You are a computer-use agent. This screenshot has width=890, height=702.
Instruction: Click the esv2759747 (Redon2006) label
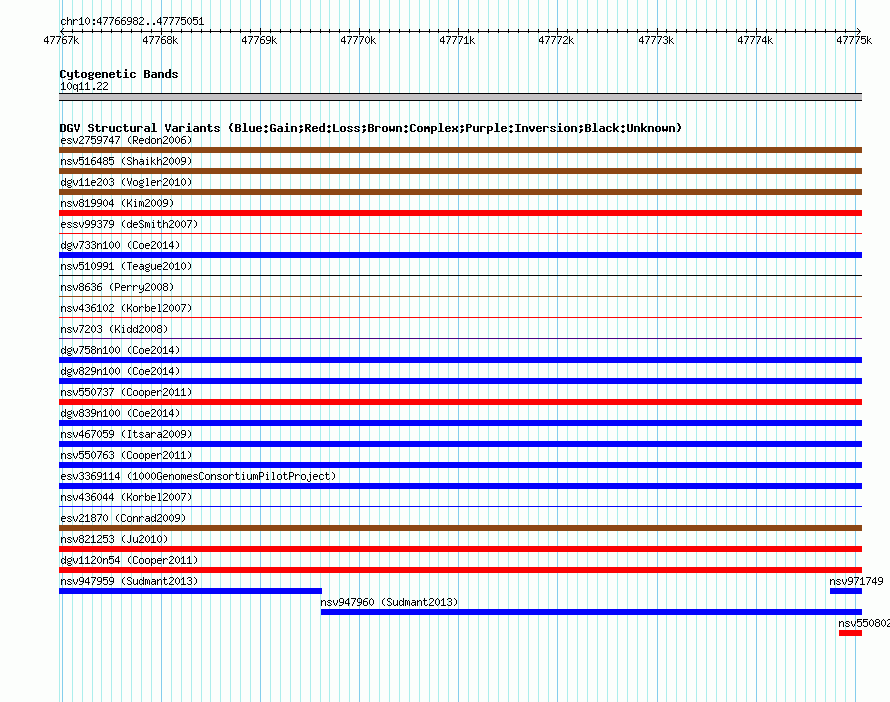126,140
